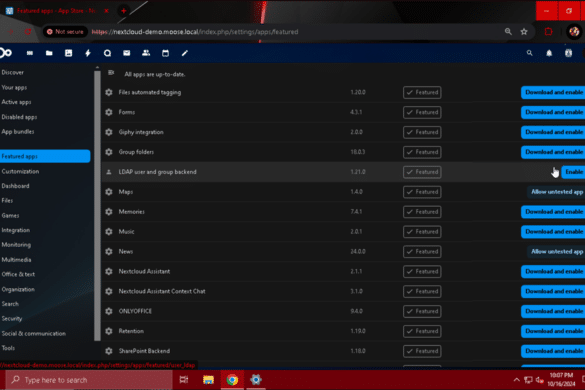The image size is (585, 390).
Task: Download and enable the Forms app
Action: click(553, 112)
